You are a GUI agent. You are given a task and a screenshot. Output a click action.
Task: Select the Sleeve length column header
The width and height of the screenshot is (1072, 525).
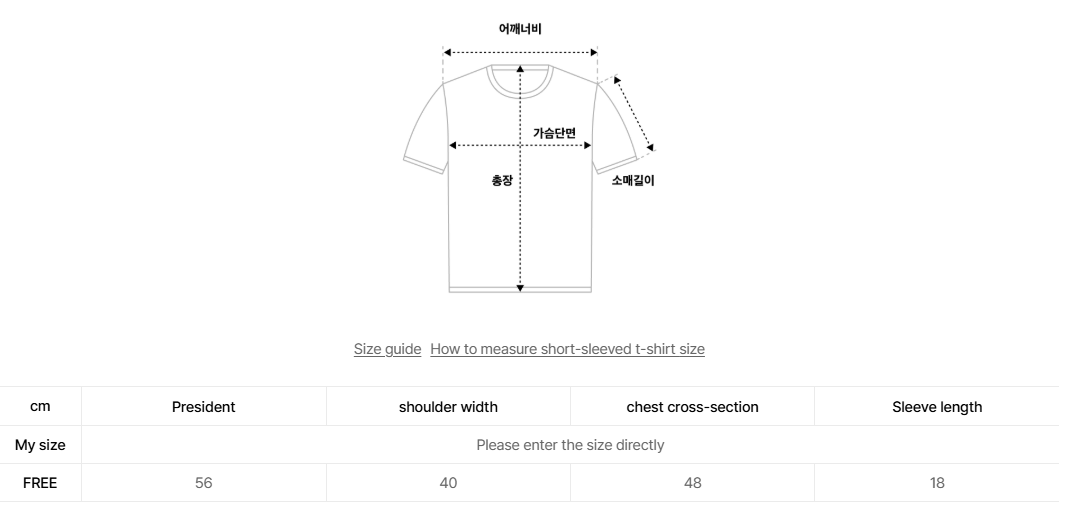click(x=937, y=407)
